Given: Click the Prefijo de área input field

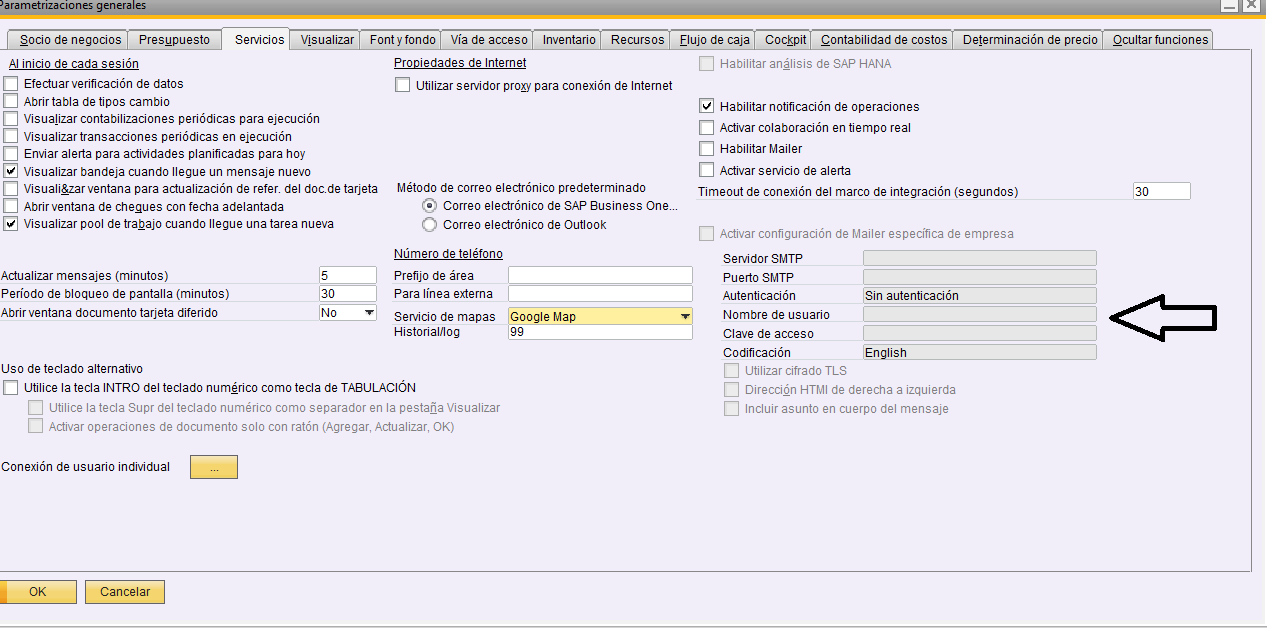Looking at the screenshot, I should tap(600, 275).
